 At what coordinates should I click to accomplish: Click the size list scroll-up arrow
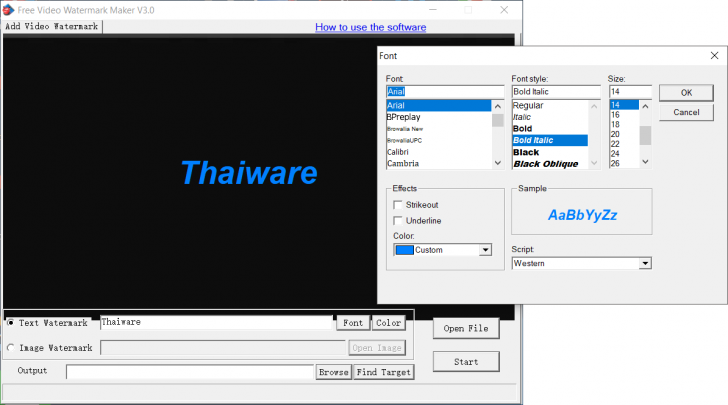(645, 106)
